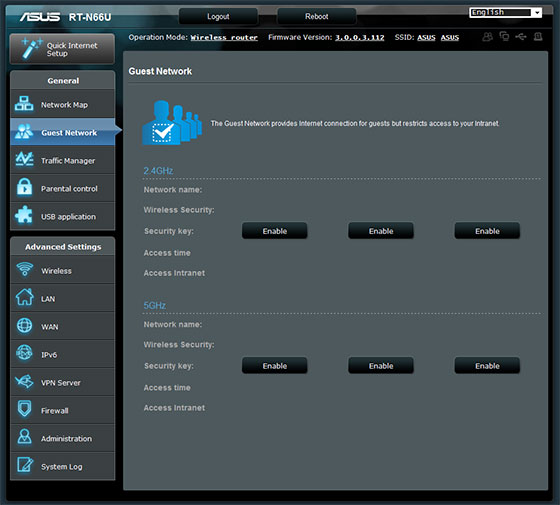The image size is (560, 505).
Task: Click the guest users status icon in header
Action: pos(488,37)
